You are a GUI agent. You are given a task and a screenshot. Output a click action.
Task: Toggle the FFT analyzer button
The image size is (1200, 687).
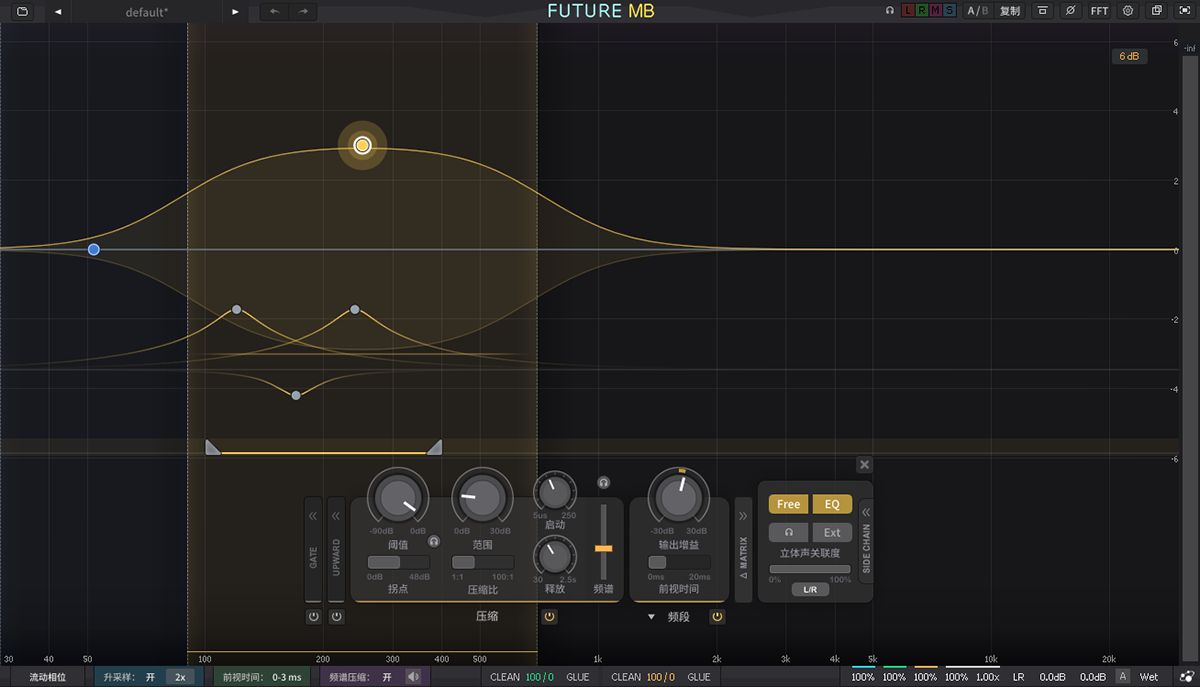coord(1099,11)
